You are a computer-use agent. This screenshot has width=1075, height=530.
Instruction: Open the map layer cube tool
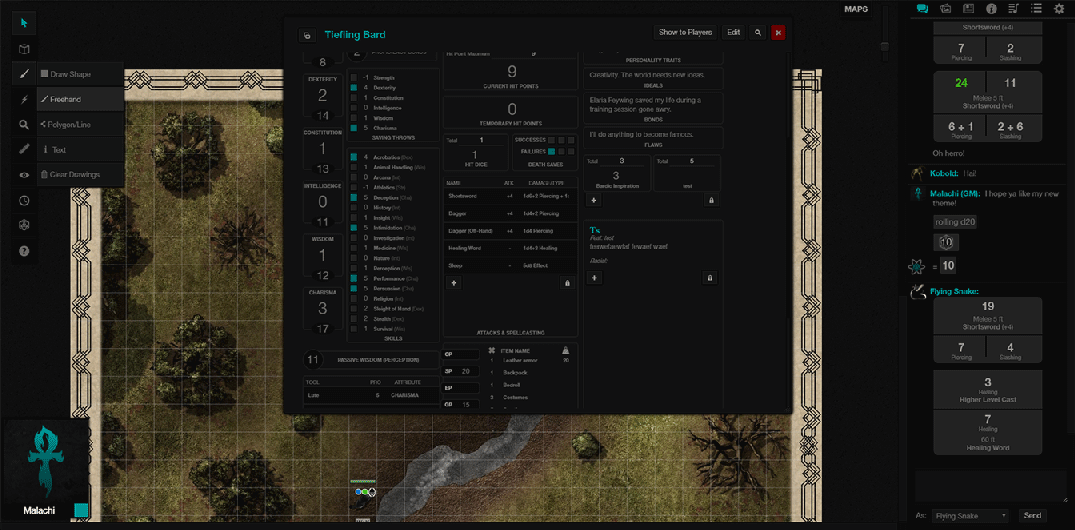pyautogui.click(x=24, y=49)
